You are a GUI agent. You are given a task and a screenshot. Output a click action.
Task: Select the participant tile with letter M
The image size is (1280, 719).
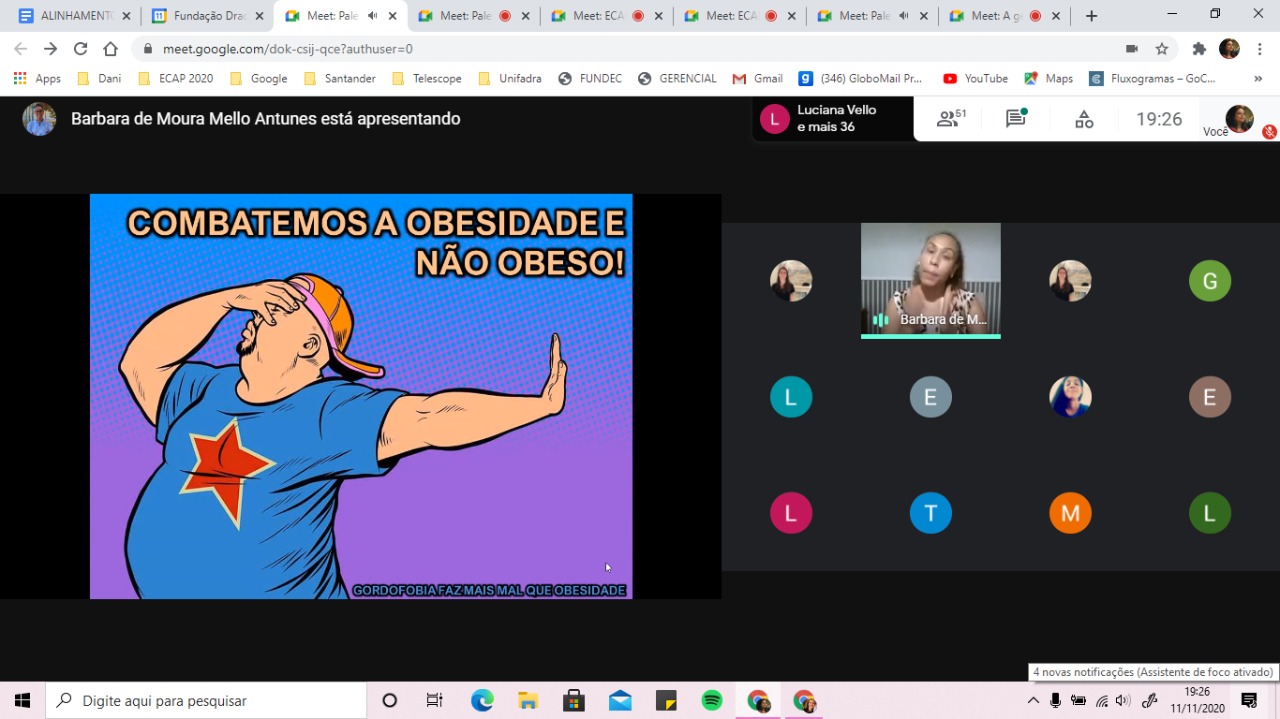[x=1070, y=513]
